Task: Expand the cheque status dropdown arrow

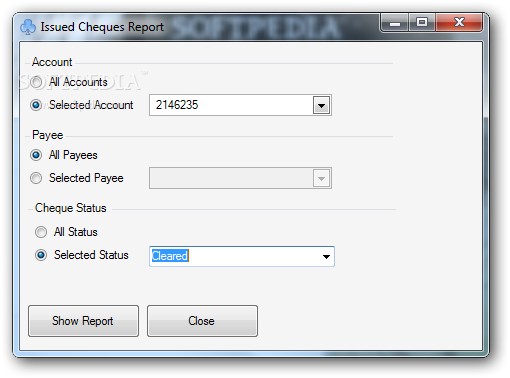Action: (326, 257)
